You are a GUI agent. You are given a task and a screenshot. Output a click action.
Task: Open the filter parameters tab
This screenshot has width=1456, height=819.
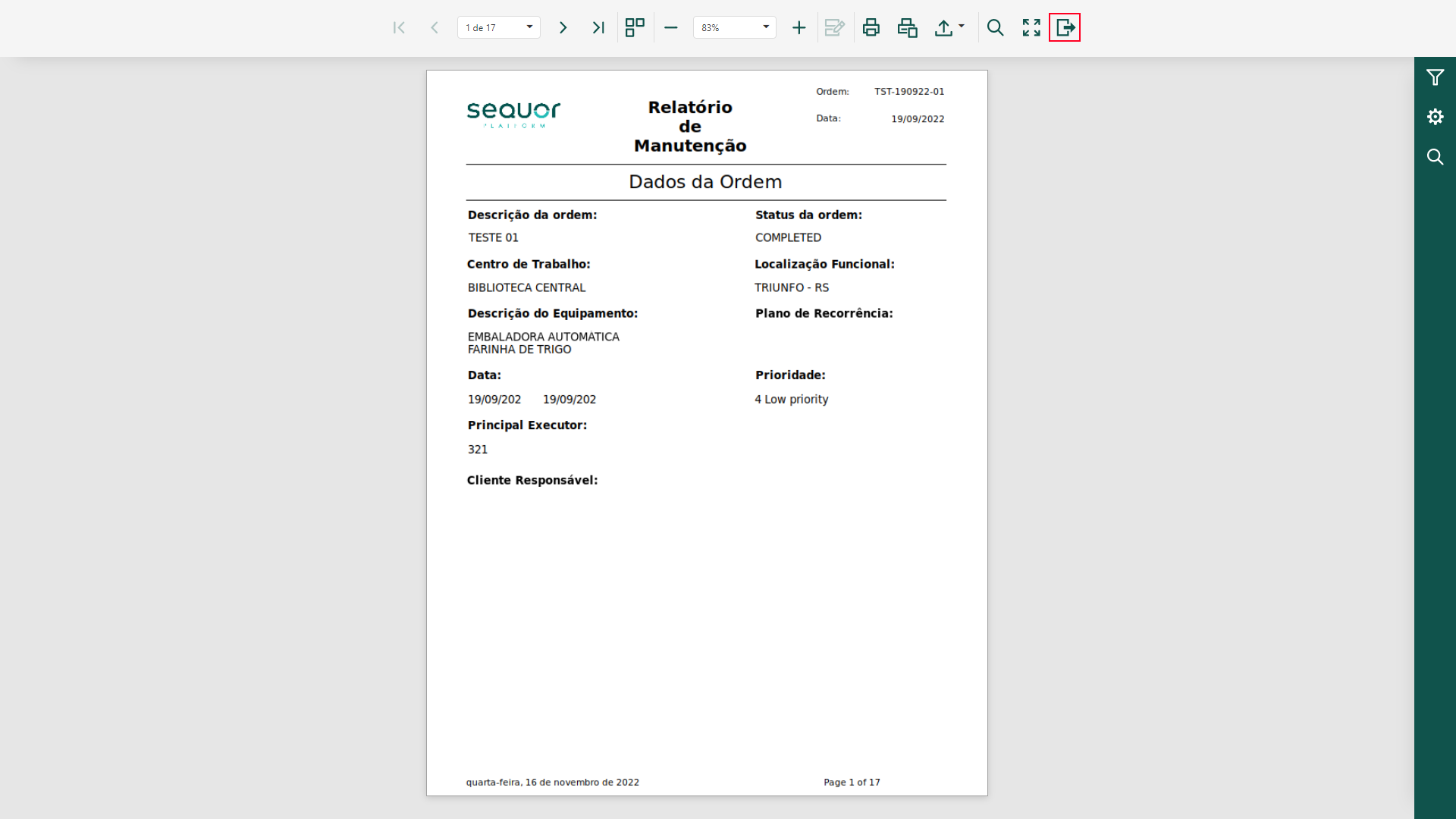1435,77
